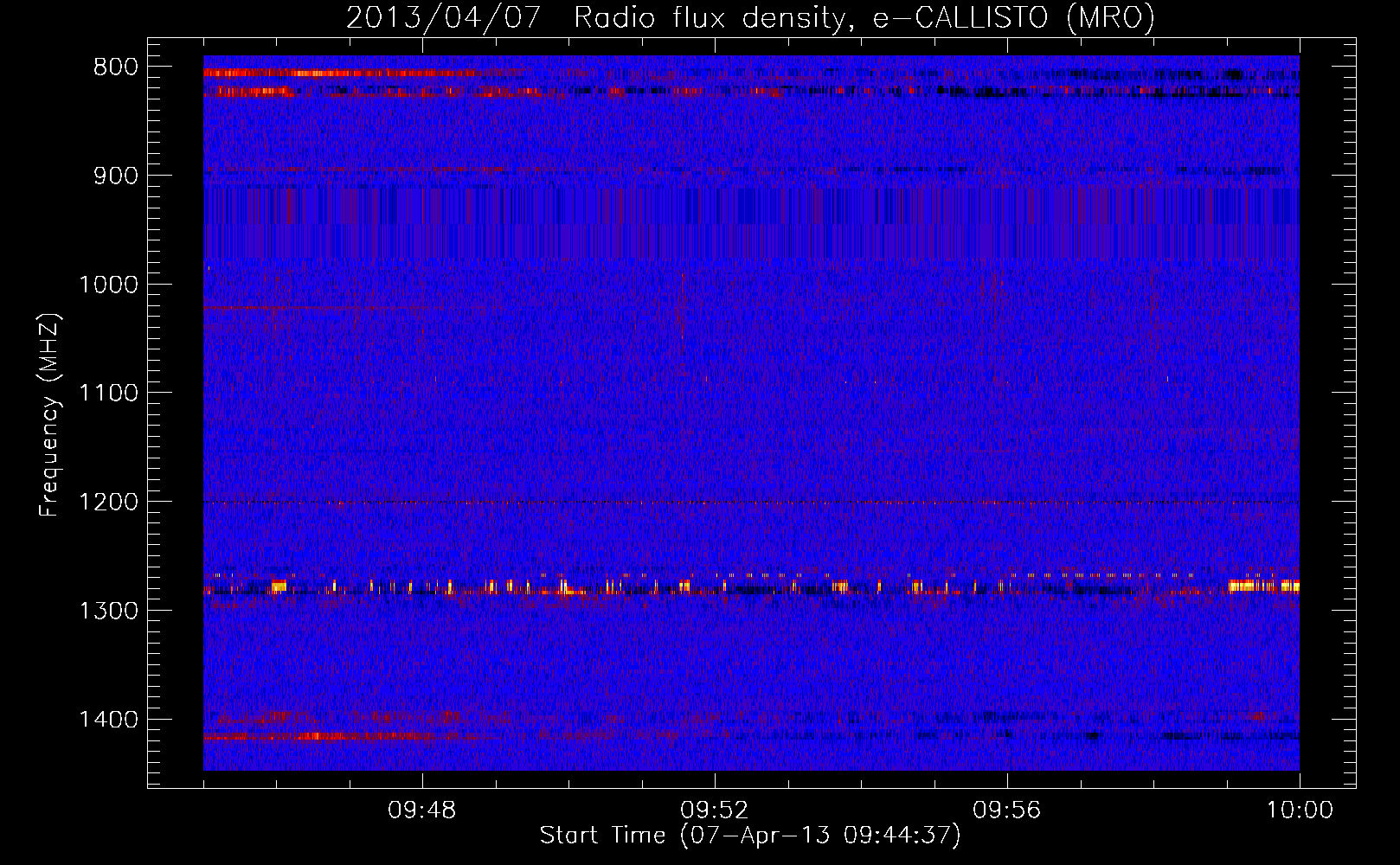The width and height of the screenshot is (1400, 865).
Task: Click the 1000 frequency tick label
Action: point(108,285)
